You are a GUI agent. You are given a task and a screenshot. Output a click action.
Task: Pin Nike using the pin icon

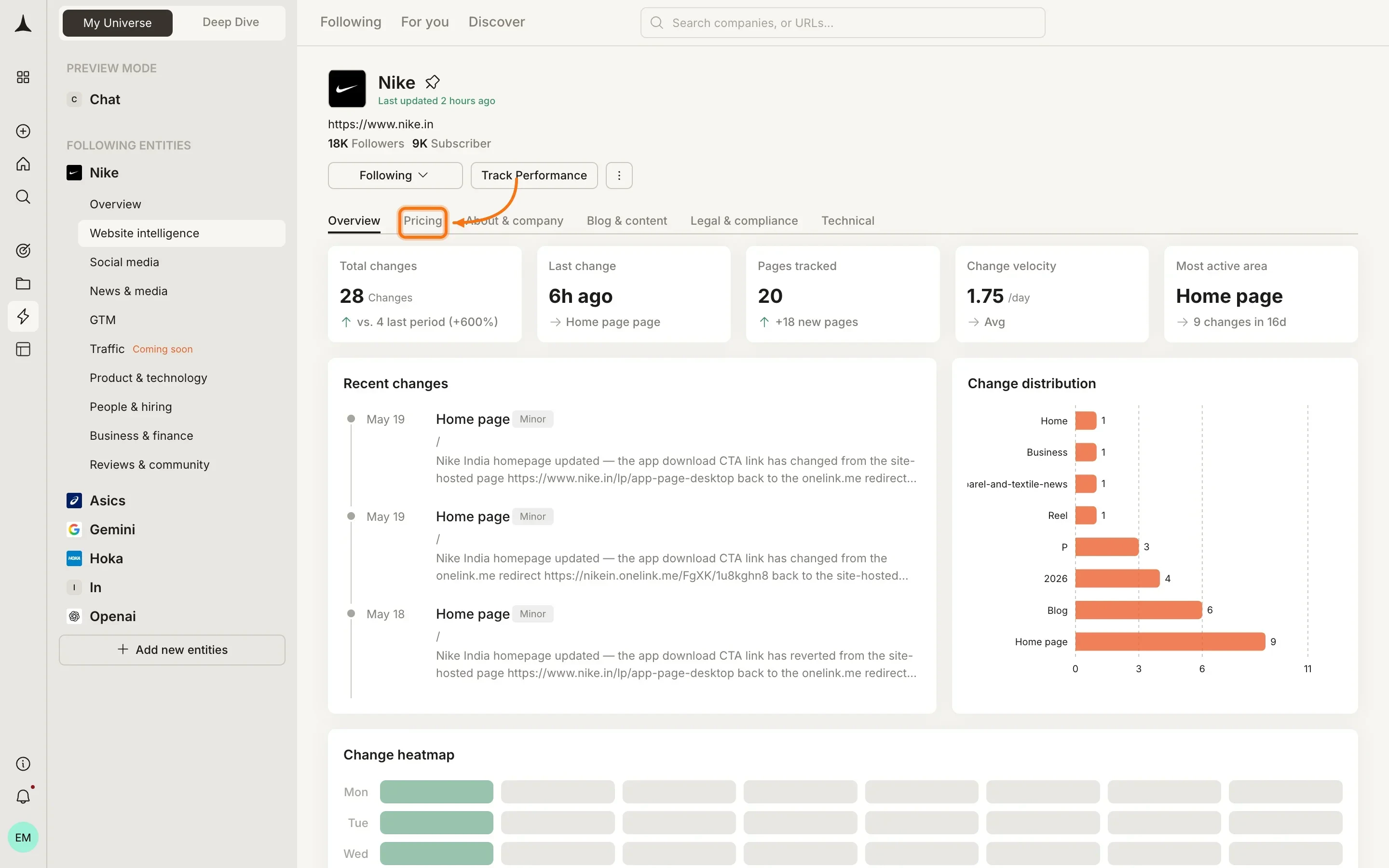(432, 82)
